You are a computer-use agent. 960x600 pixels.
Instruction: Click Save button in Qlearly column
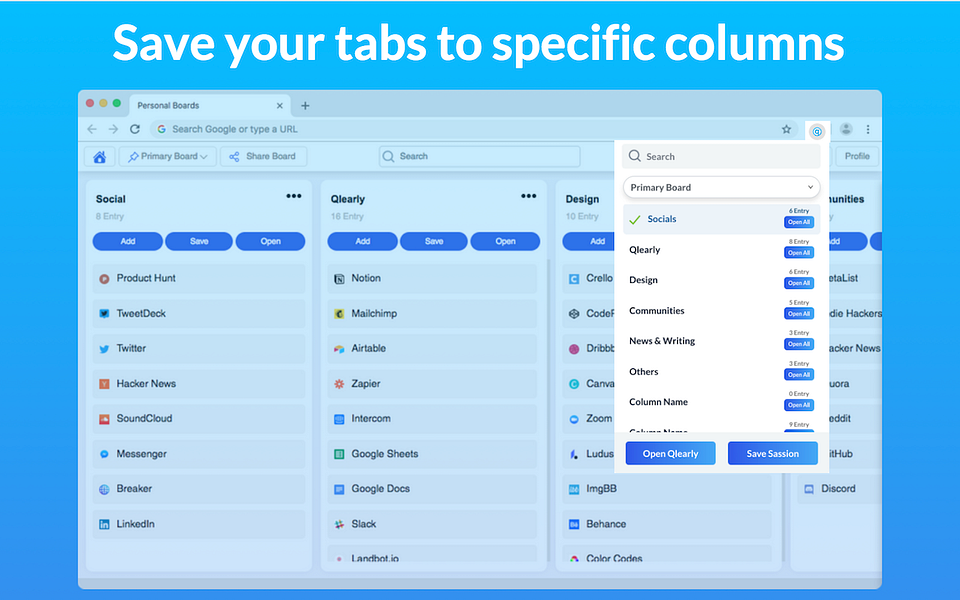pos(434,241)
